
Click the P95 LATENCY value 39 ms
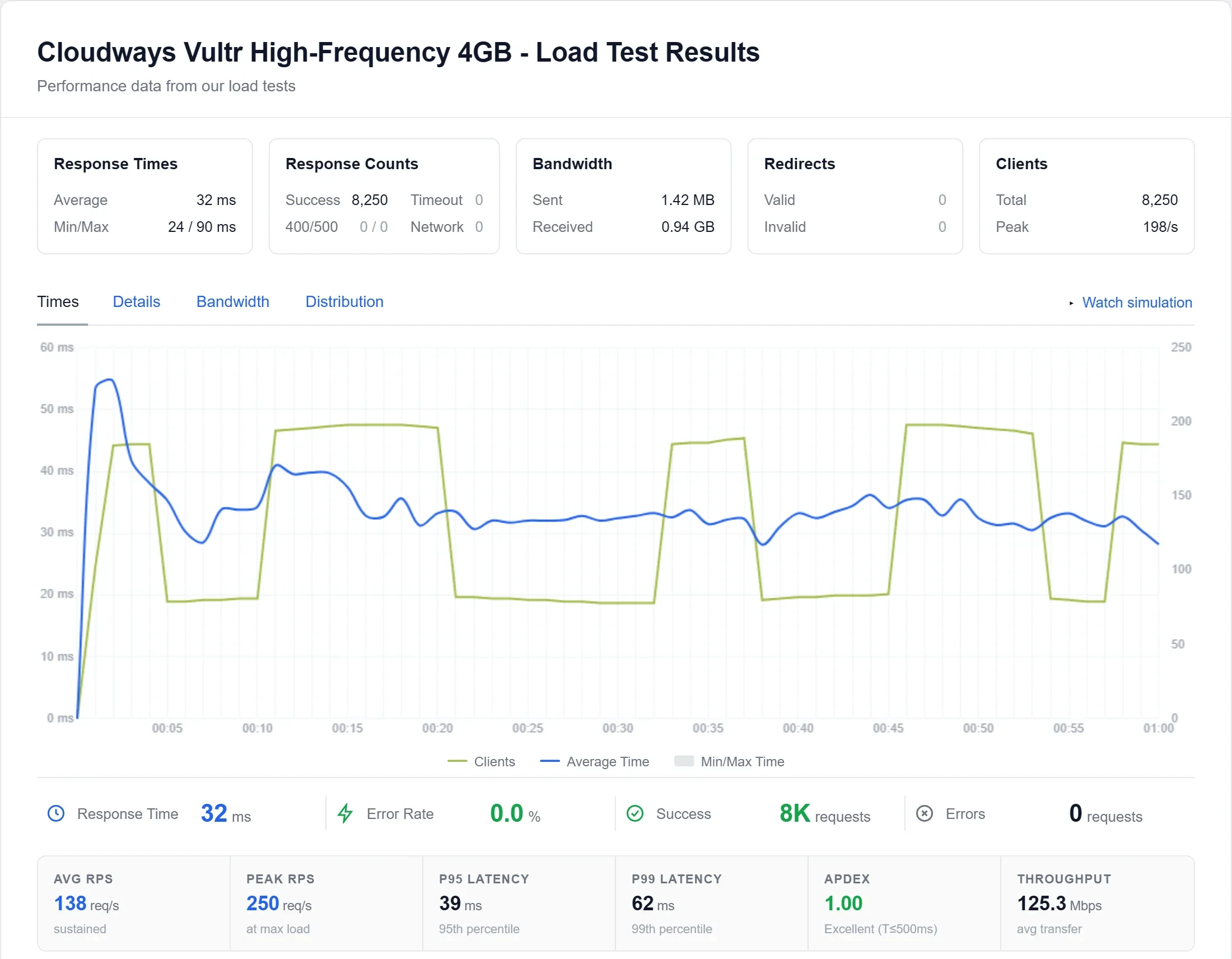pos(460,904)
